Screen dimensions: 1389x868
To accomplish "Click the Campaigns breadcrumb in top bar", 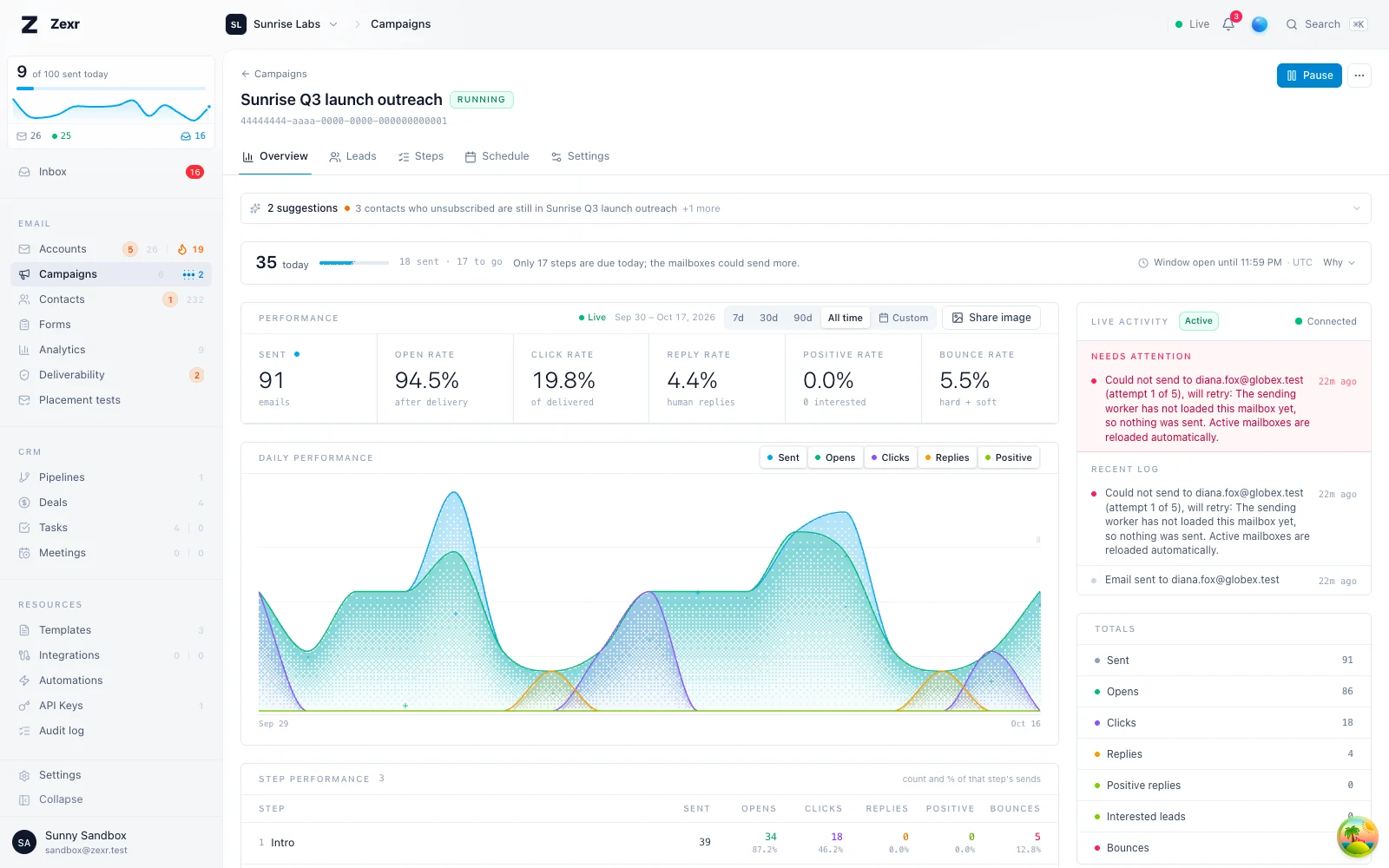I will coord(400,24).
